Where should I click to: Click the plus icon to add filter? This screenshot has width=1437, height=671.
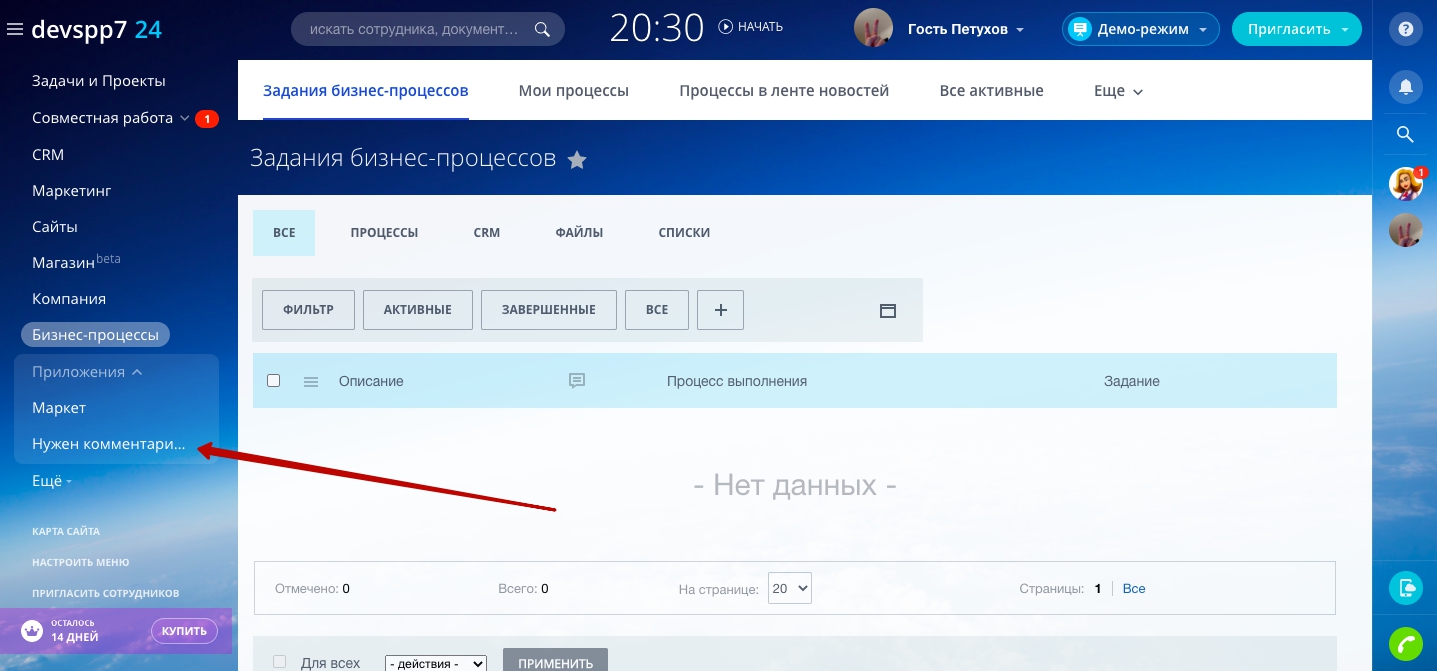pos(720,310)
